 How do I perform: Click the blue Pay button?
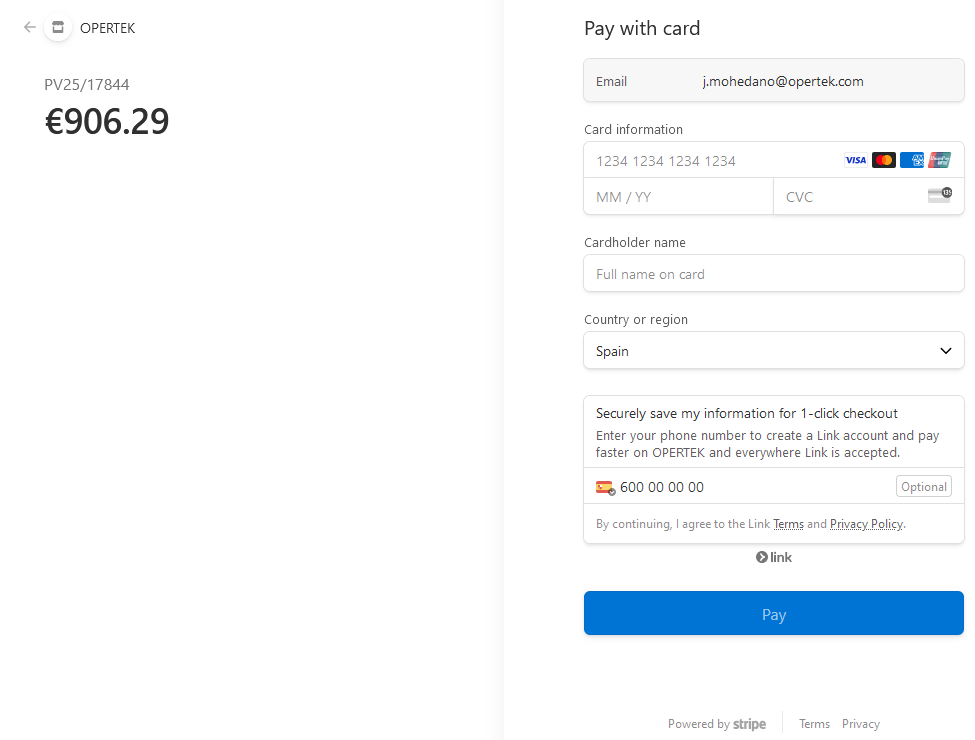(774, 613)
